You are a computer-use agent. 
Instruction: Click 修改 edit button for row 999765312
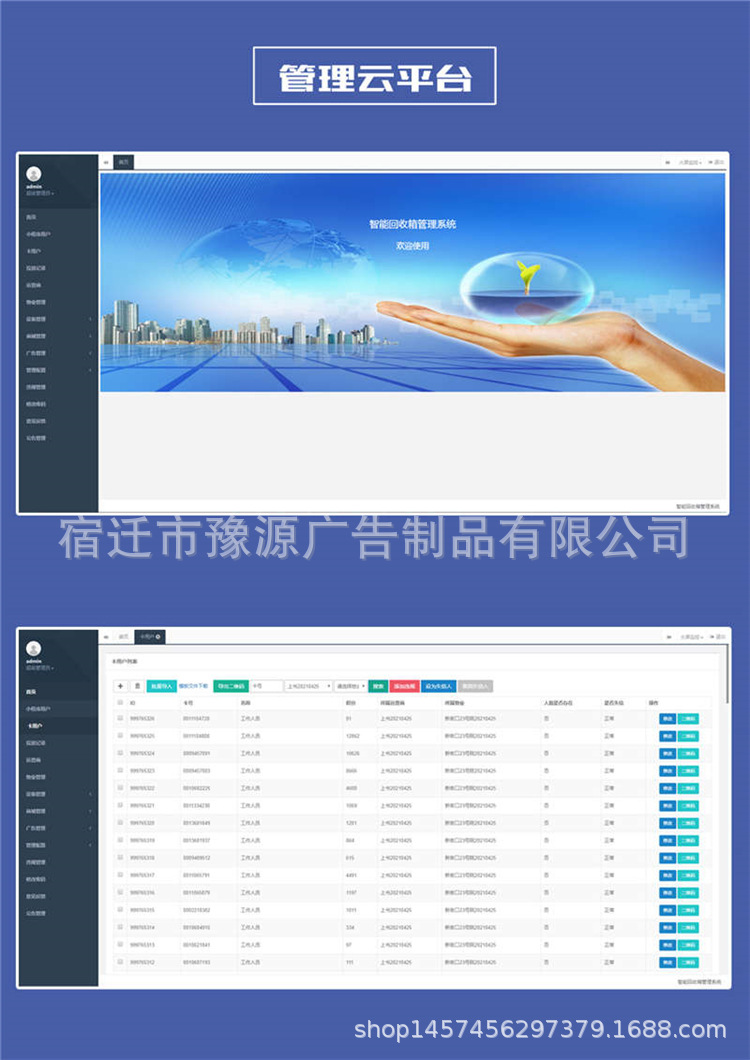click(x=667, y=962)
